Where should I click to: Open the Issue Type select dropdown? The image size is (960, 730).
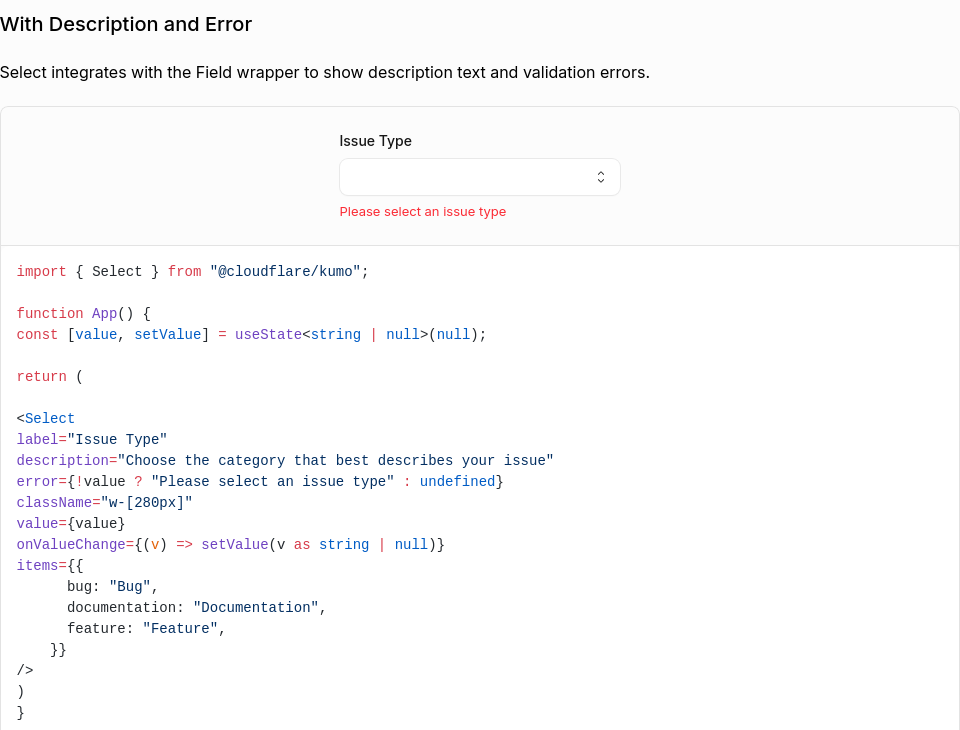click(x=479, y=177)
